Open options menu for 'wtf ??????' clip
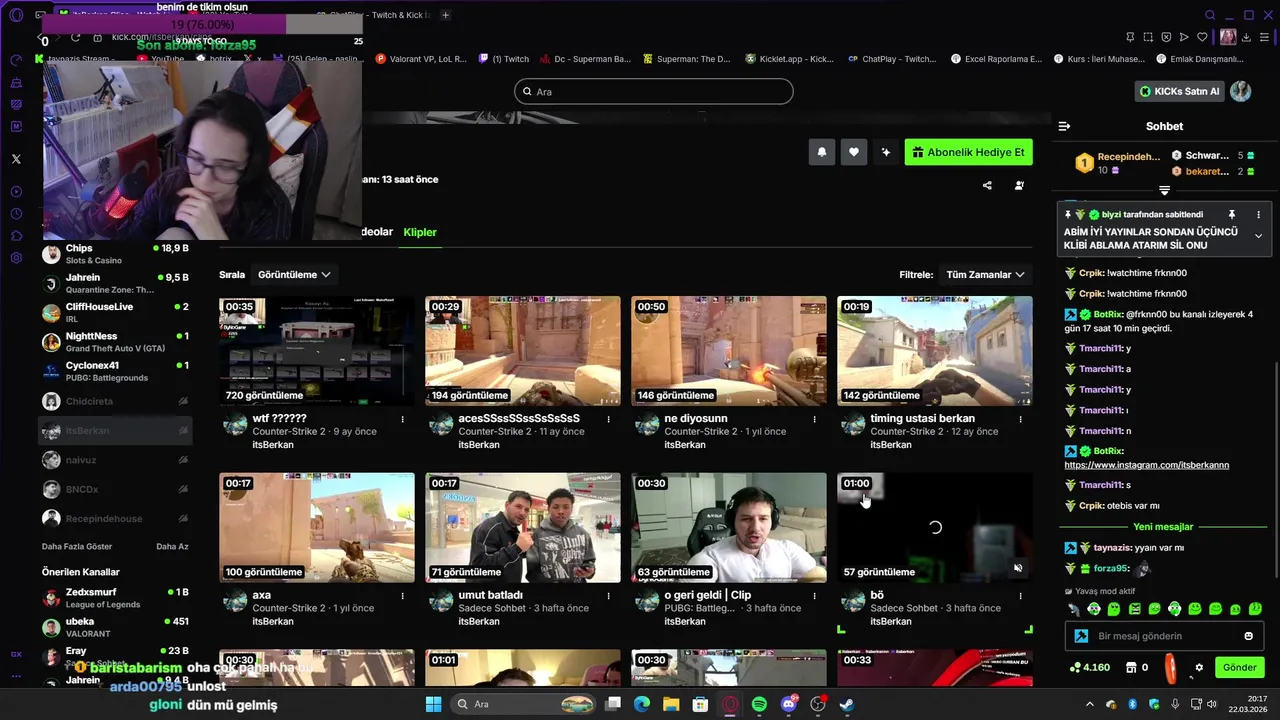The height and width of the screenshot is (720, 1280). coord(403,419)
